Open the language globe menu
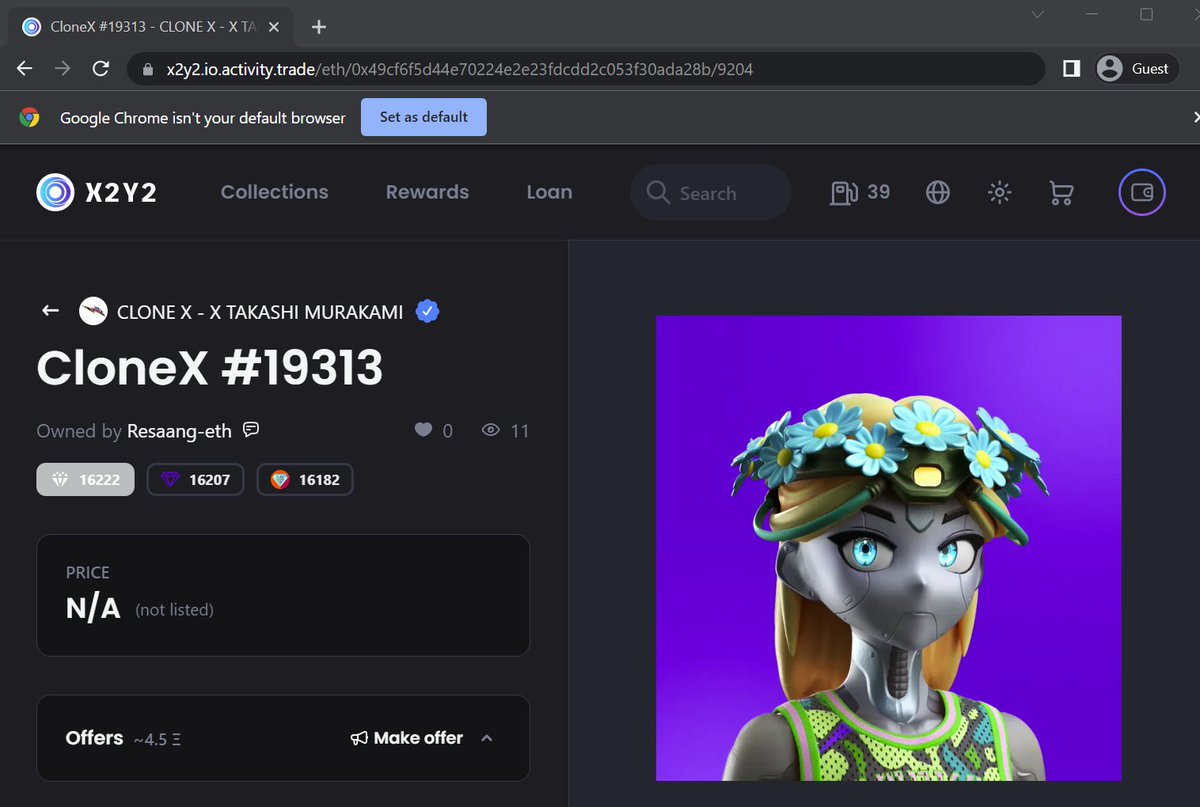 (938, 193)
